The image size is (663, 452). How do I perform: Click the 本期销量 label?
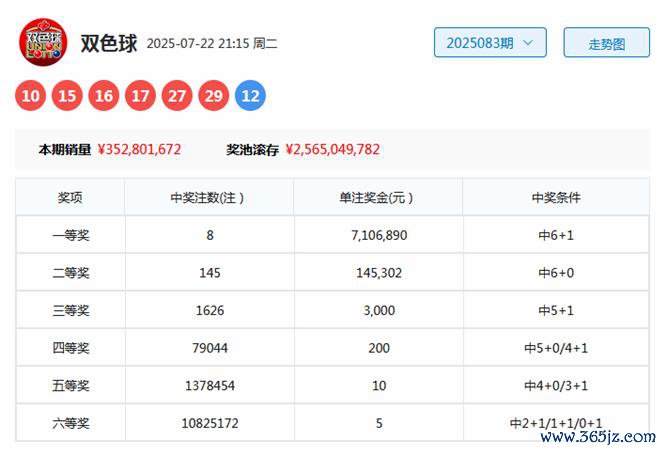pyautogui.click(x=65, y=150)
